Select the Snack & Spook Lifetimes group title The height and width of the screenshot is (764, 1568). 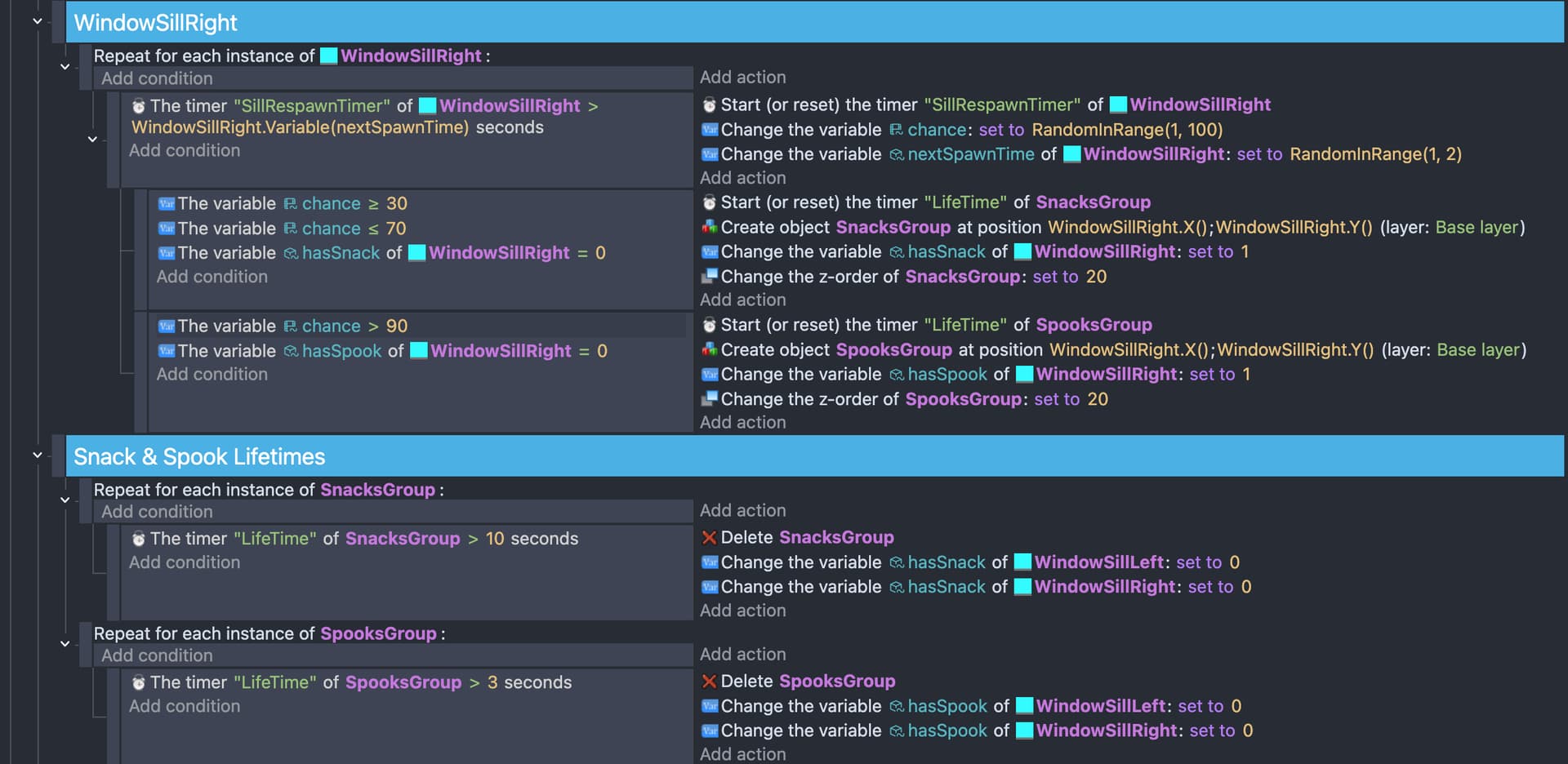199,456
